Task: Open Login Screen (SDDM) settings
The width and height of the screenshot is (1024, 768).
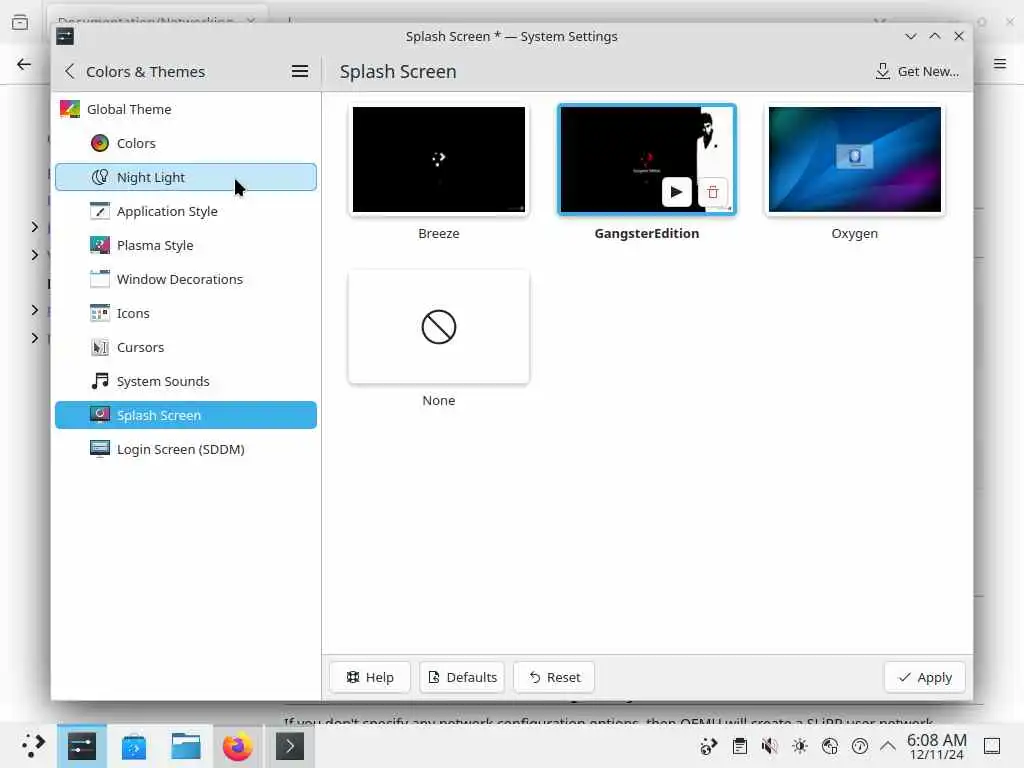Action: pos(185,449)
